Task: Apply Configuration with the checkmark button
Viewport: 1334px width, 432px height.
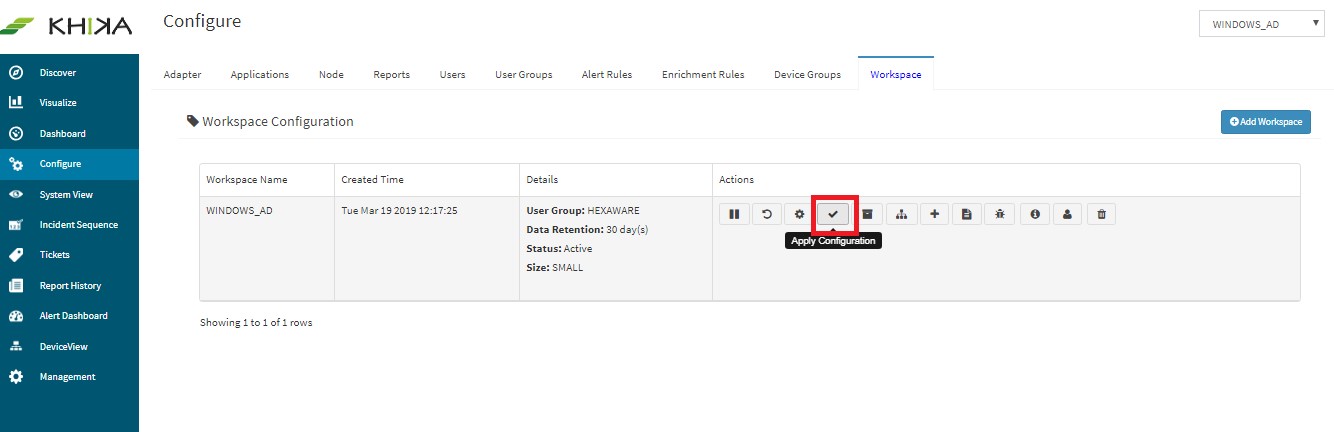Action: [833, 214]
